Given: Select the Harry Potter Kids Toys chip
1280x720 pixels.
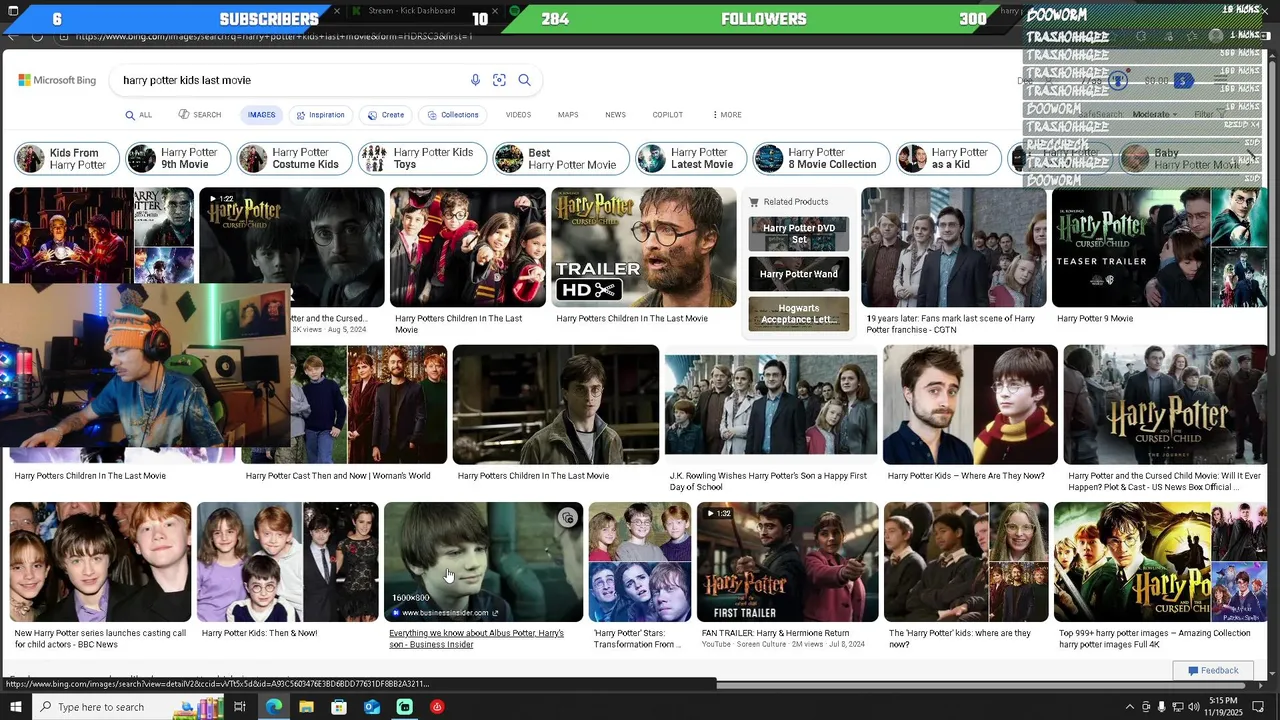Looking at the screenshot, I should [422, 158].
